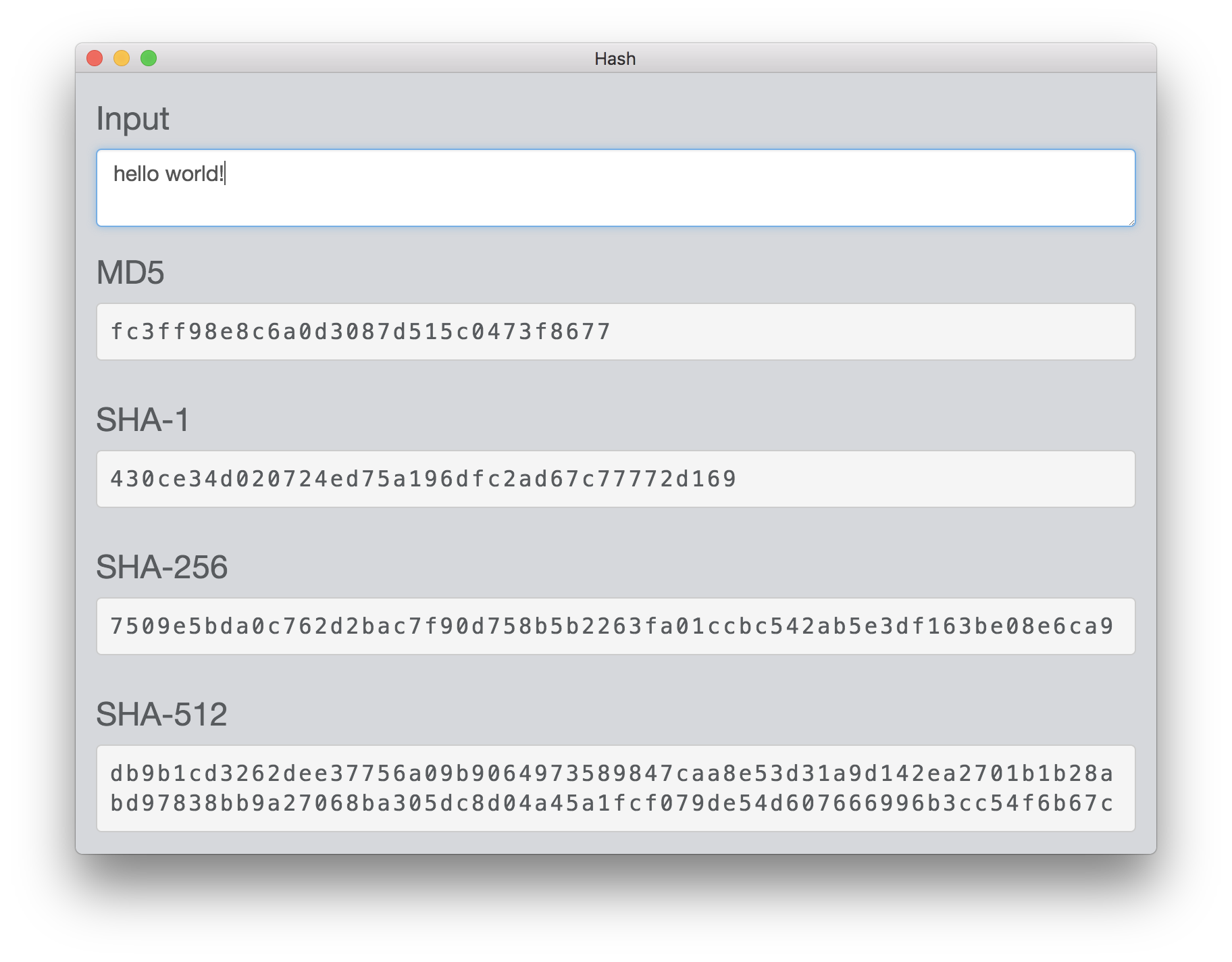This screenshot has width=1232, height=962.
Task: Click the green zoom traffic light icon
Action: click(x=149, y=58)
